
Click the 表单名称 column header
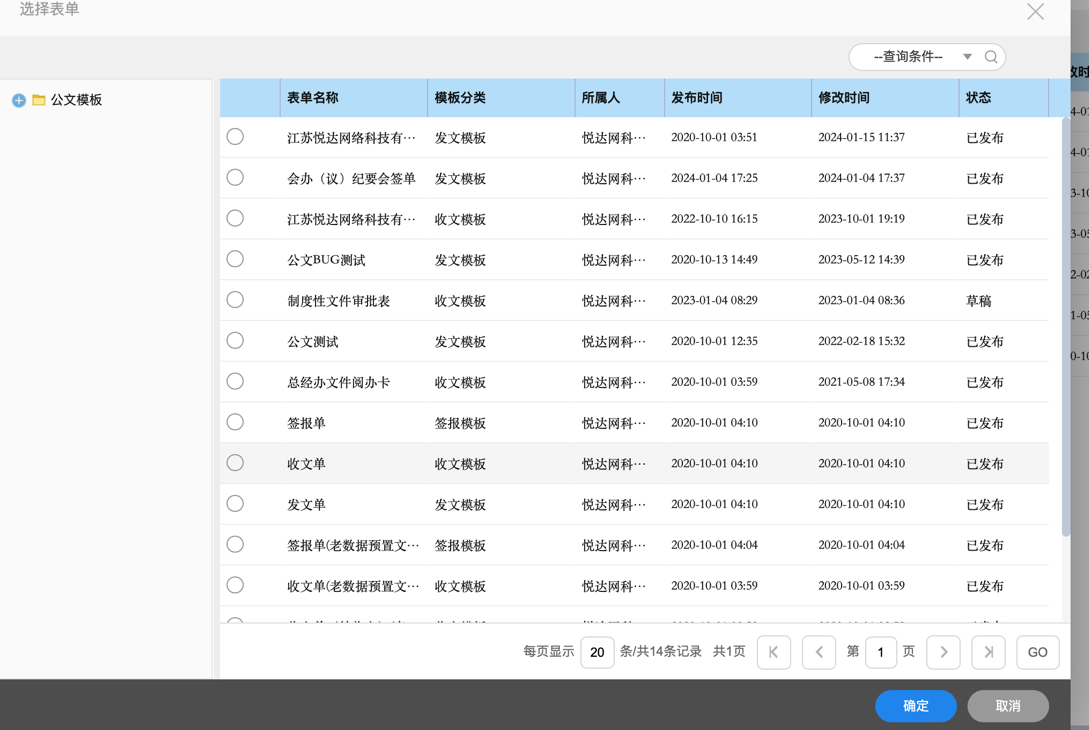[x=313, y=98]
